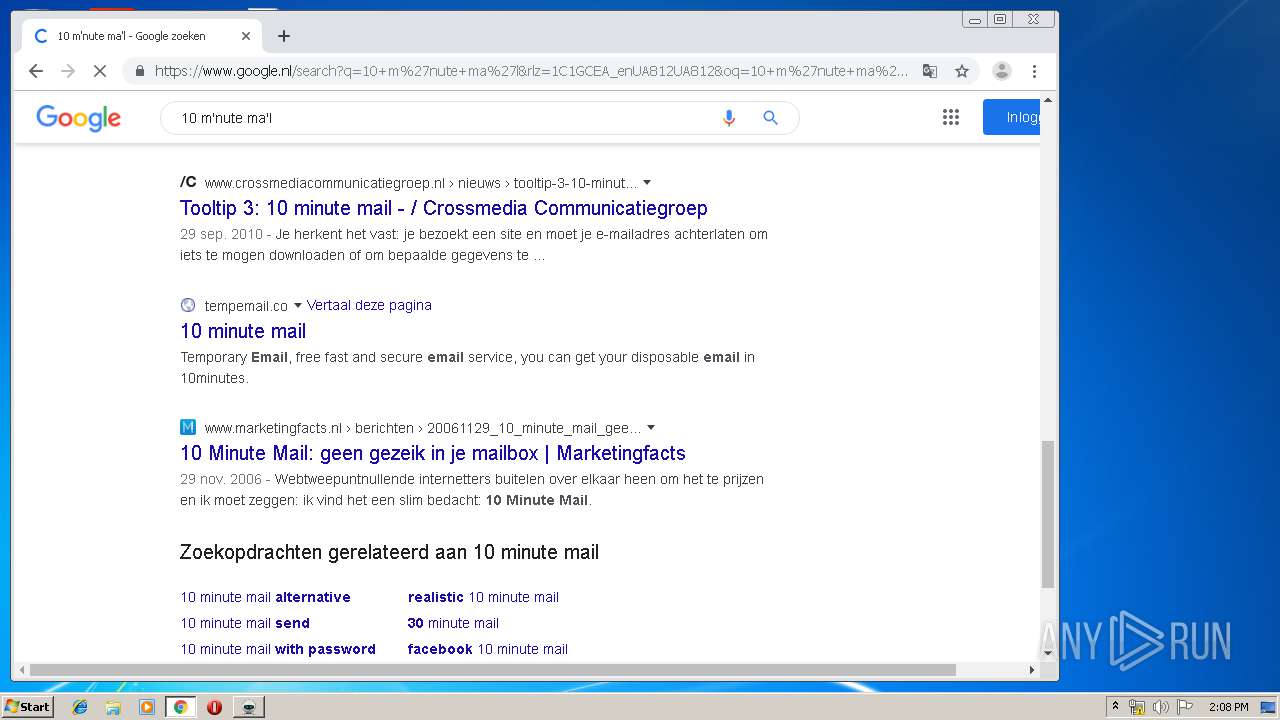Click the horizontal scrollbar thumb
1280x720 pixels.
493,670
